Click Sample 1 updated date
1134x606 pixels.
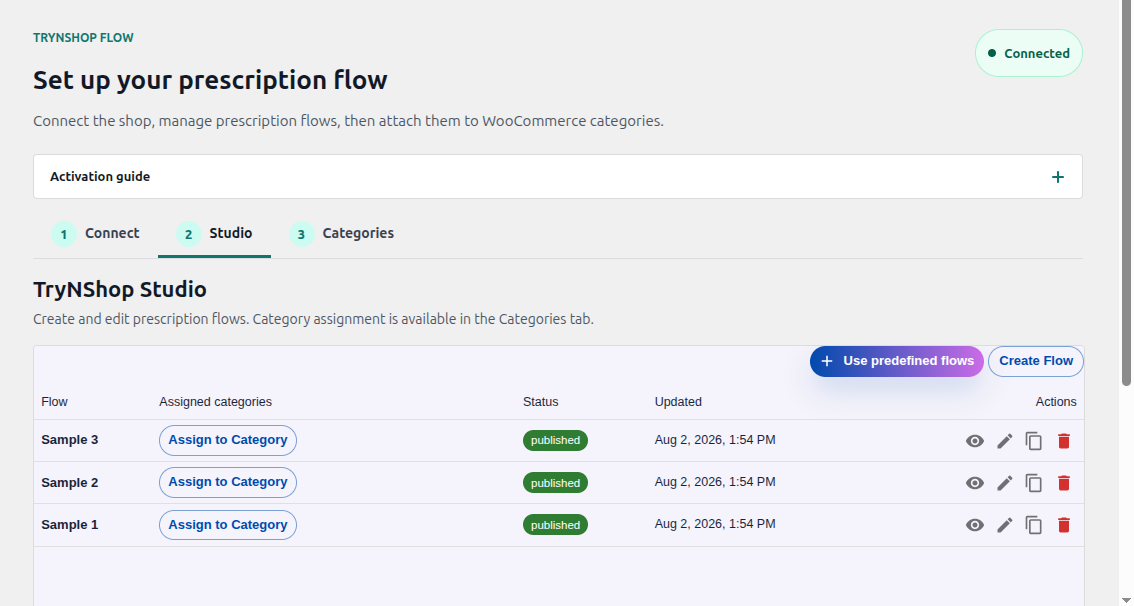pyautogui.click(x=715, y=524)
